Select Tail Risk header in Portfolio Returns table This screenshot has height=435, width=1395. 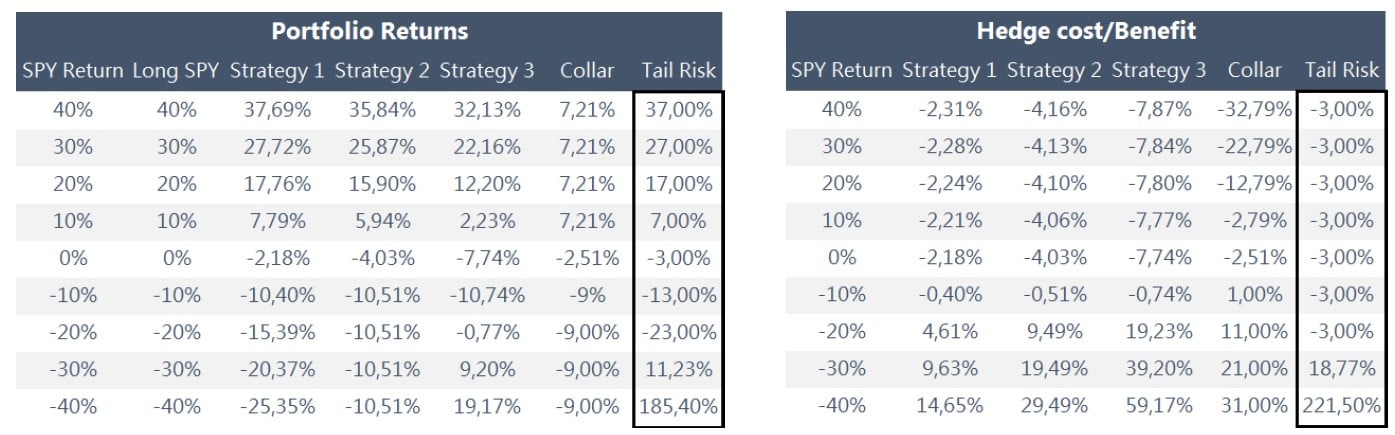pos(678,71)
